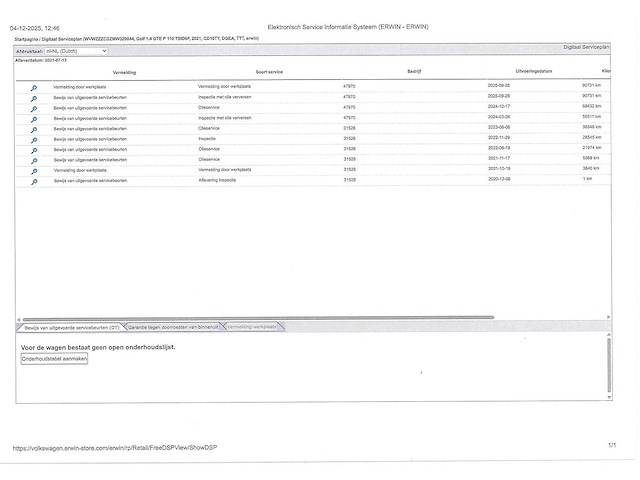View Olieservice 2022-08-19 record via magnifier icon
This screenshot has height=480, width=640.
click(x=33, y=150)
